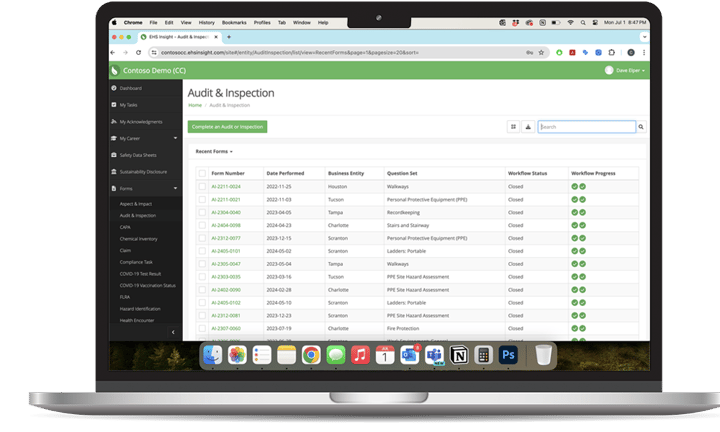The width and height of the screenshot is (720, 432).
Task: Open the Bookmarks menu
Action: pos(234,22)
